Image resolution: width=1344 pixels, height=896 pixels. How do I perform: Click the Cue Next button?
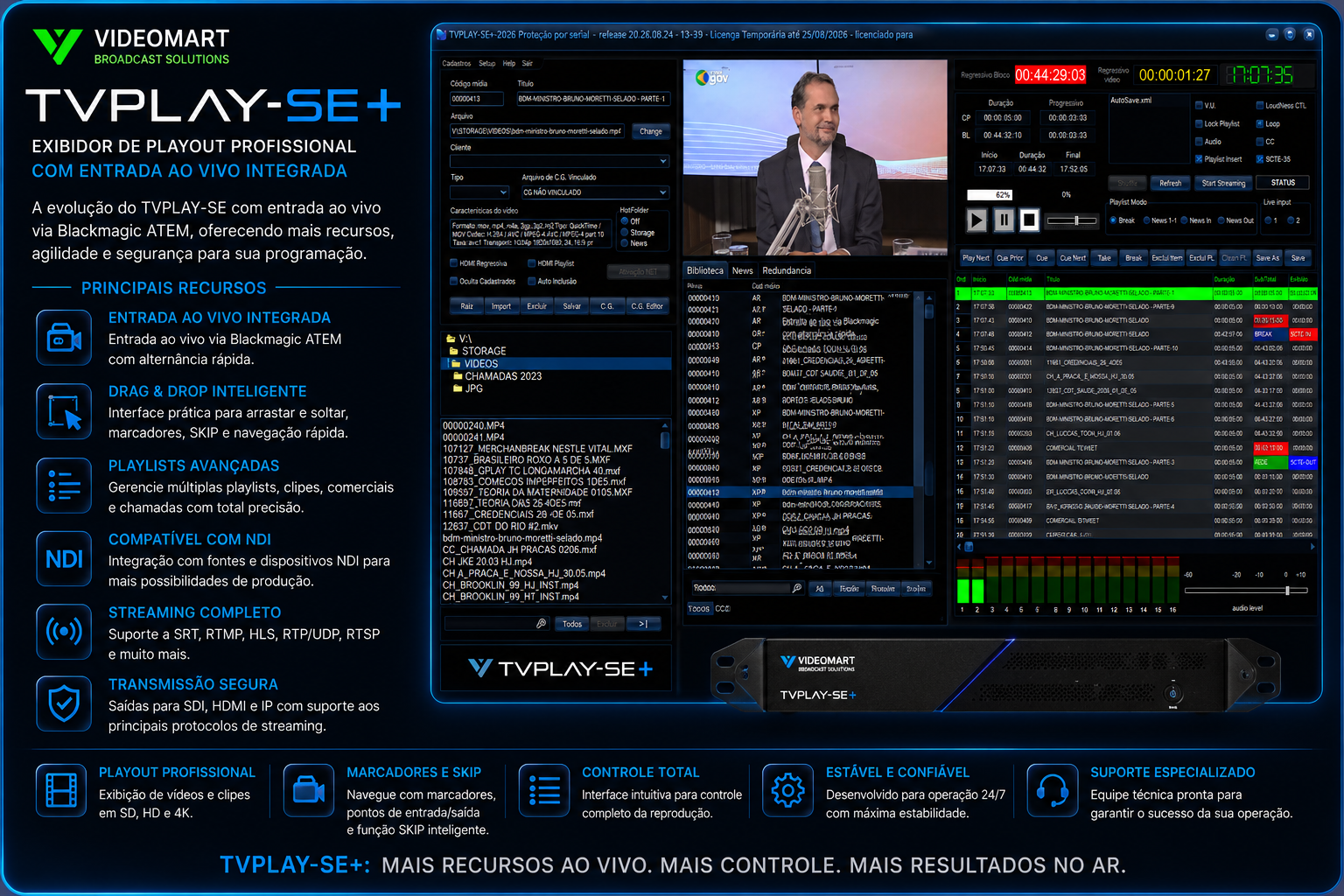1073,258
